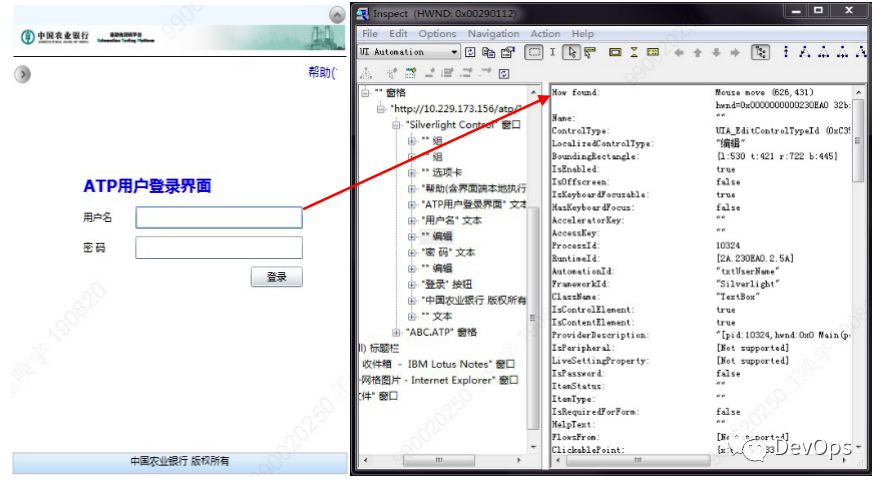Image resolution: width=880 pixels, height=488 pixels.
Task: Click the BoundingRectangle property label
Action: (595, 156)
